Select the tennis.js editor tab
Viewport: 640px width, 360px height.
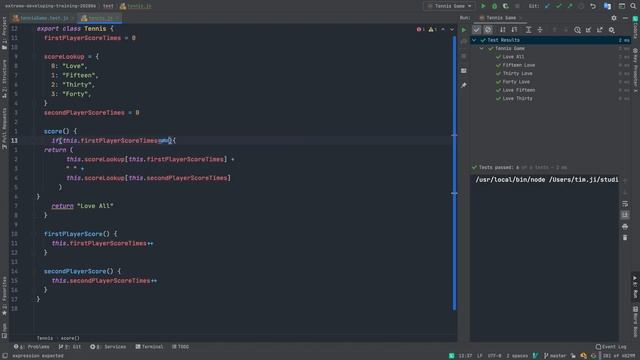click(x=100, y=18)
